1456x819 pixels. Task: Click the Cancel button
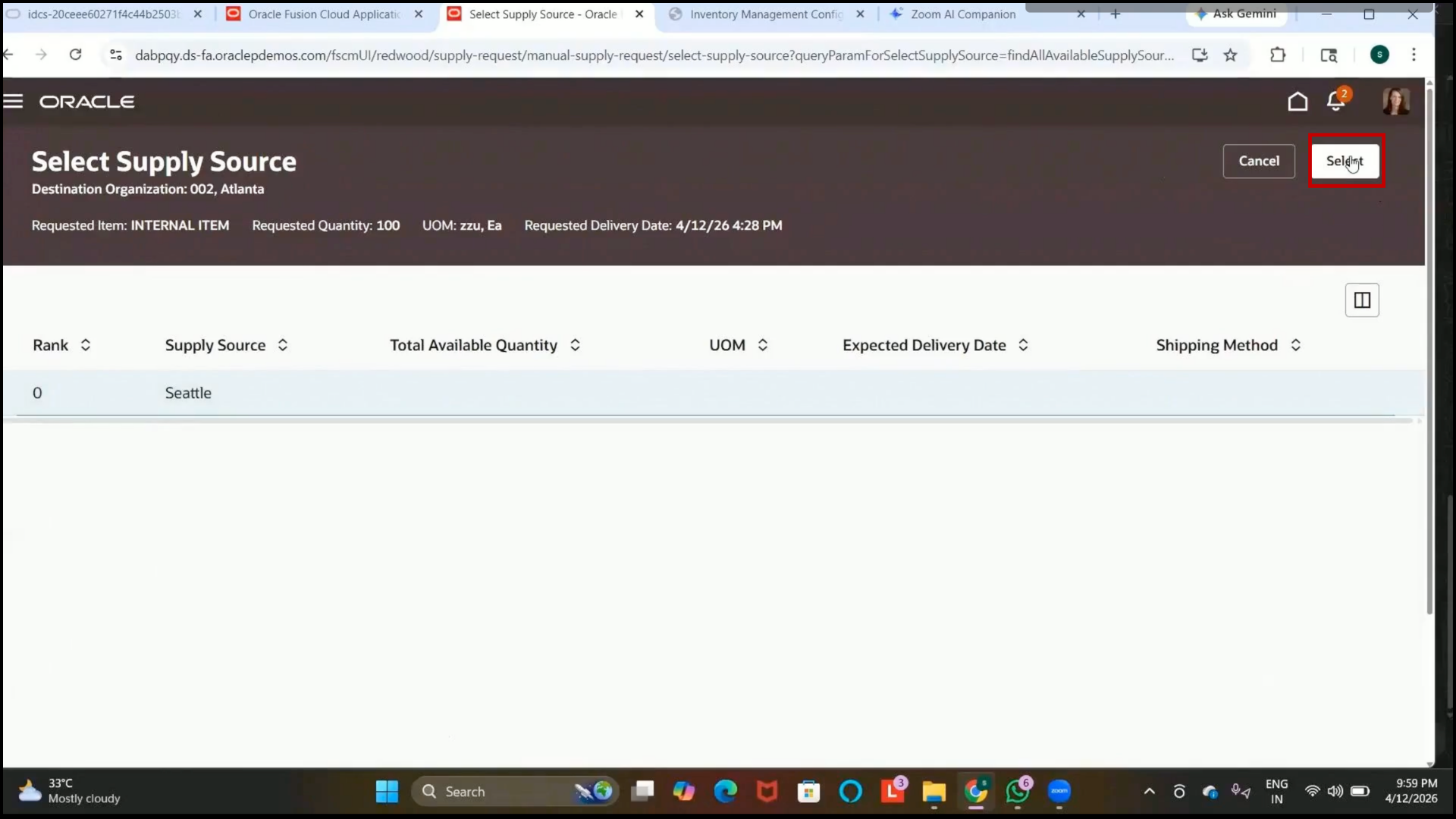[1259, 161]
